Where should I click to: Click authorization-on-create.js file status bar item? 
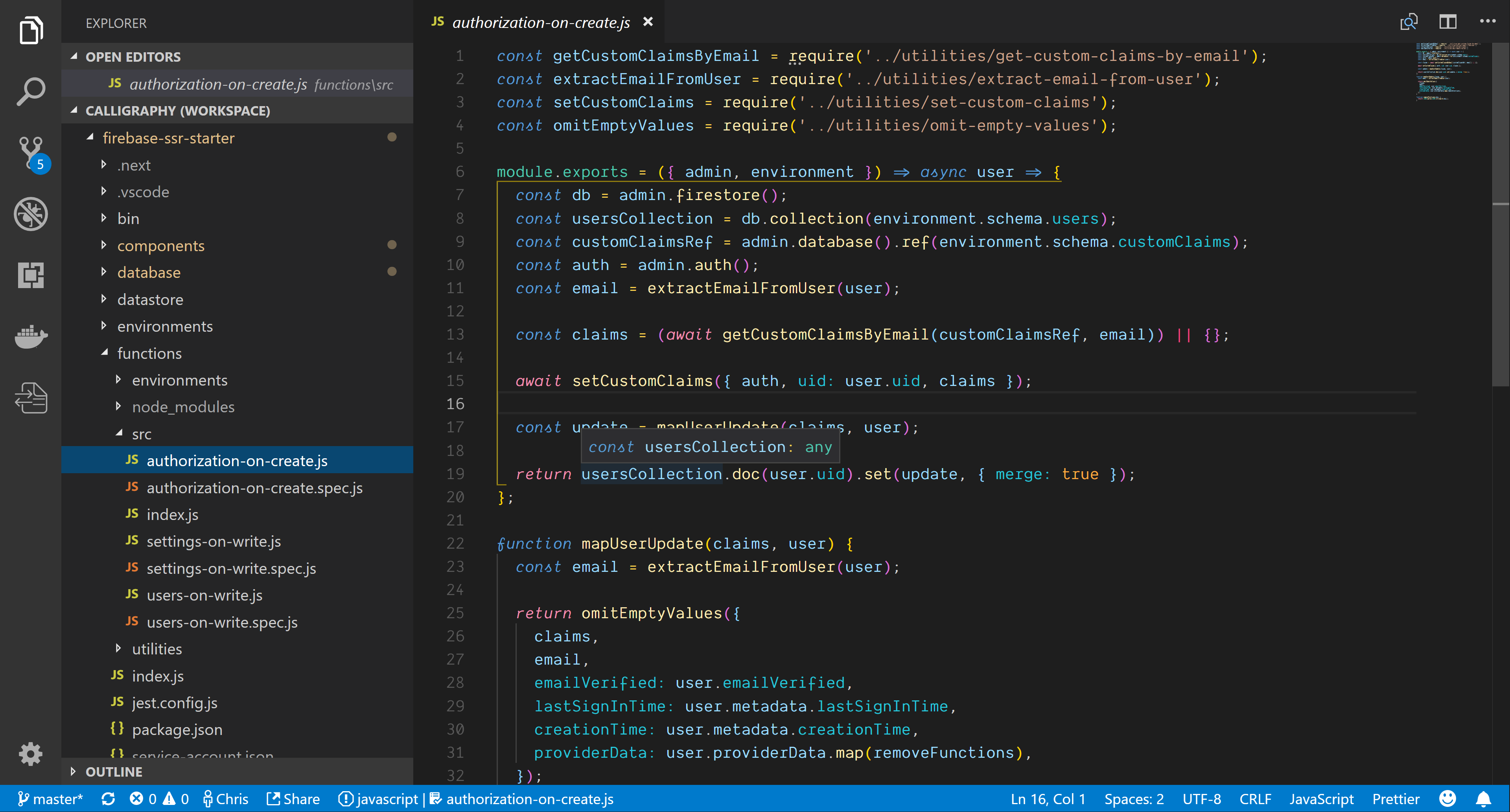coord(522,799)
